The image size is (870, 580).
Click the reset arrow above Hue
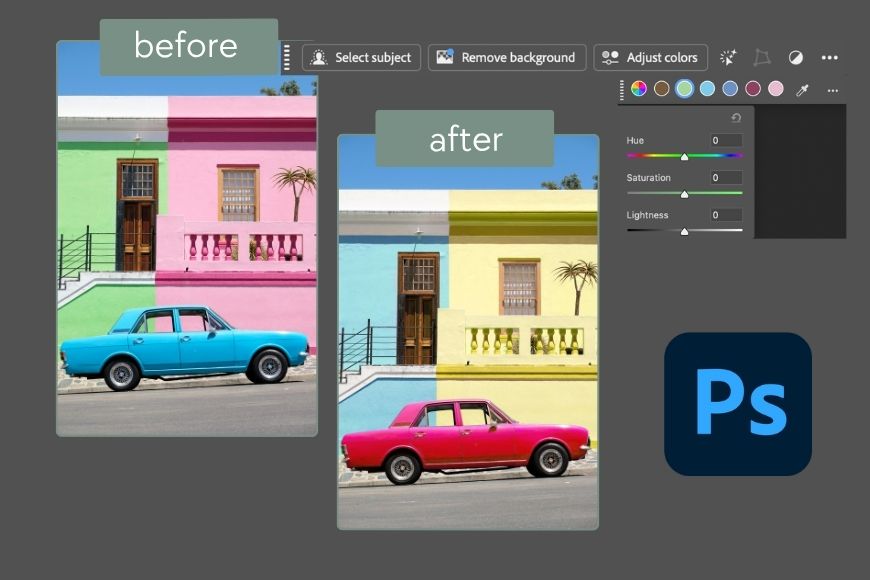point(736,118)
